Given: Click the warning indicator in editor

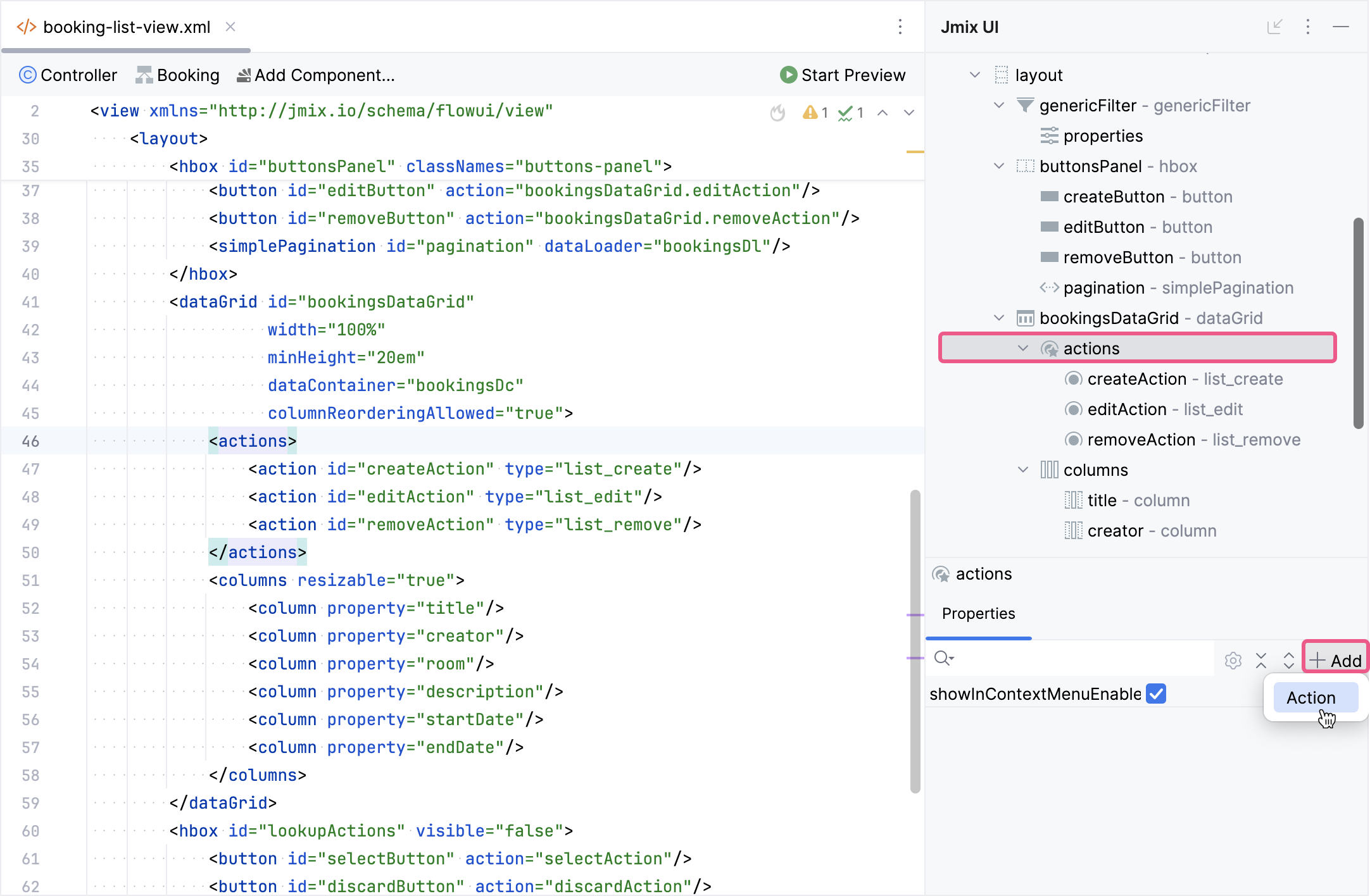Looking at the screenshot, I should point(815,113).
